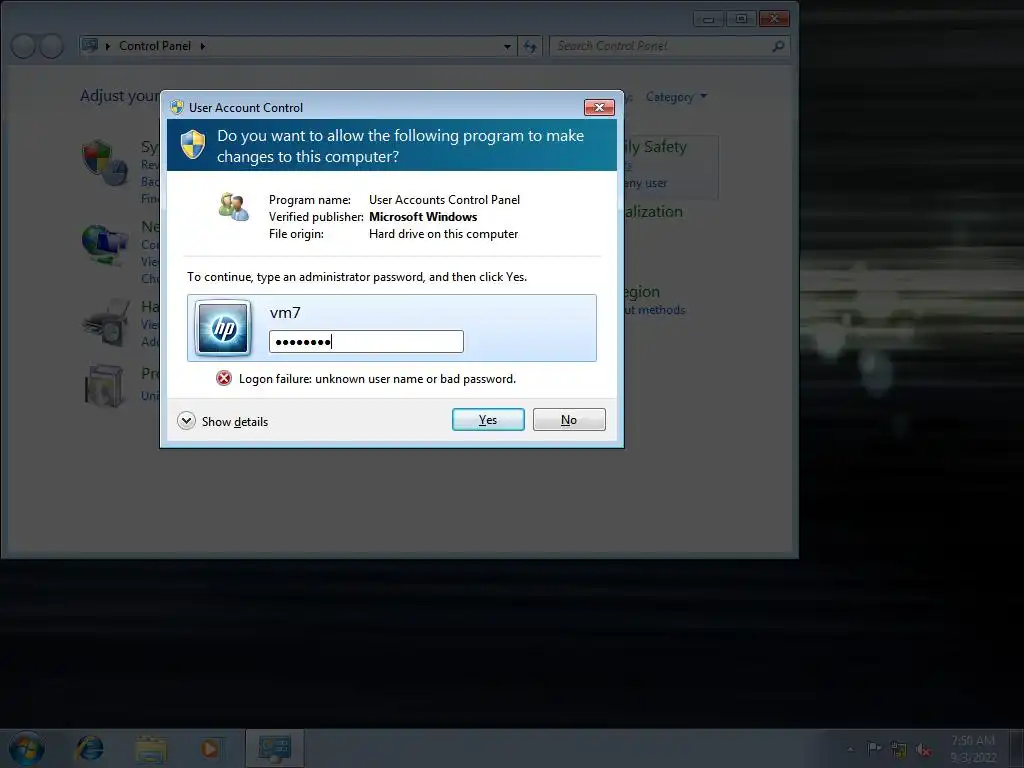Viewport: 1024px width, 768px height.
Task: Click the UAC shield icon in banner
Action: tap(193, 144)
